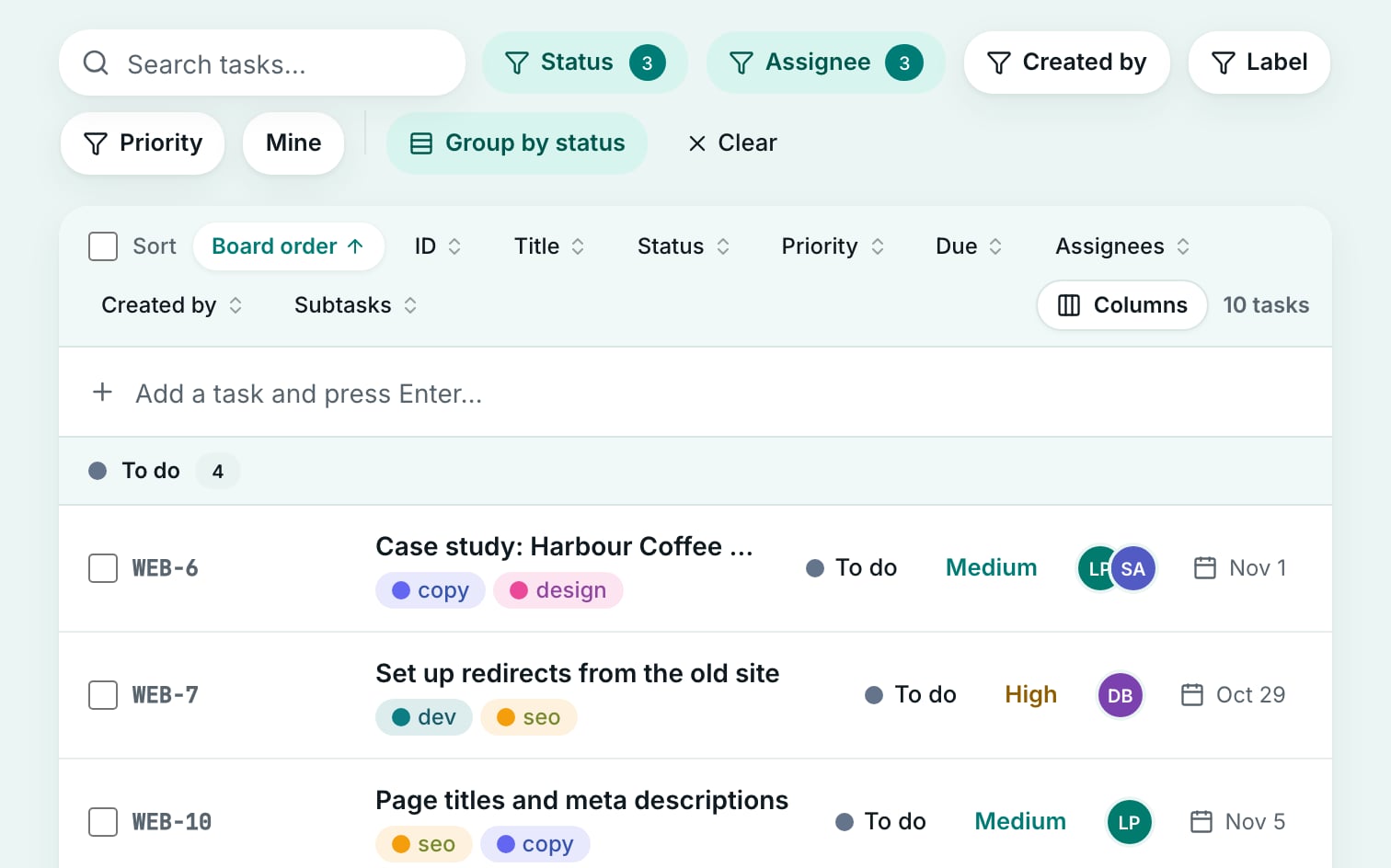Open the Priority filter dropdown
This screenshot has height=868, width=1391.
coord(143,143)
